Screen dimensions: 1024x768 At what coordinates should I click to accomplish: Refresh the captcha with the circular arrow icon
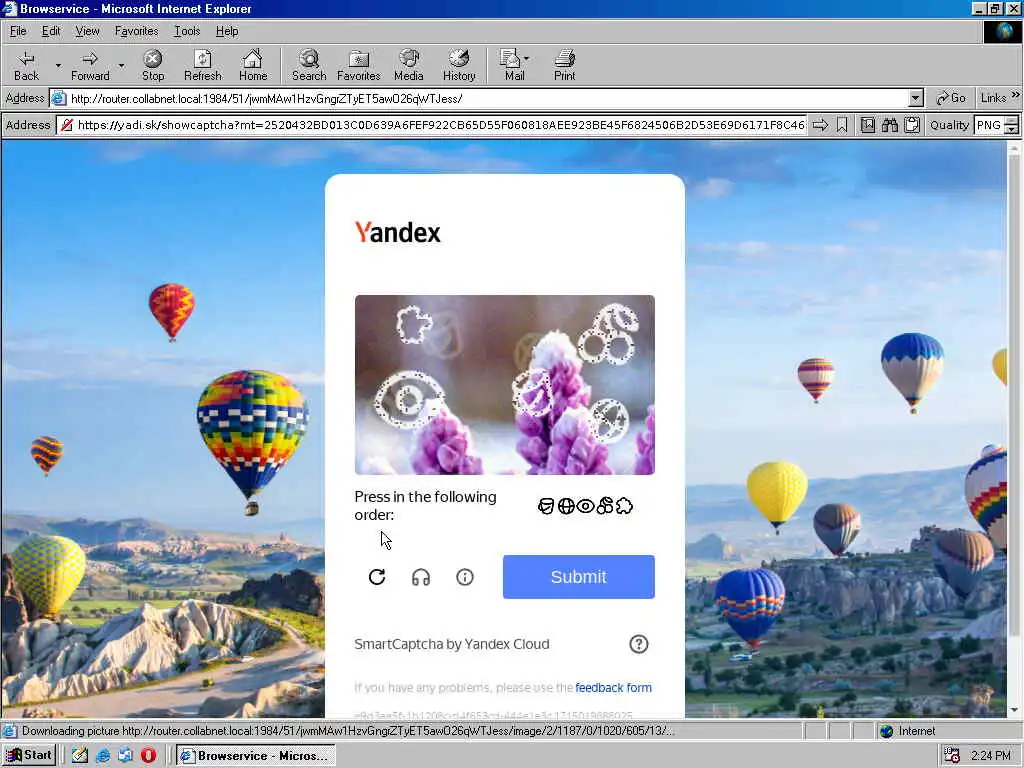[377, 577]
